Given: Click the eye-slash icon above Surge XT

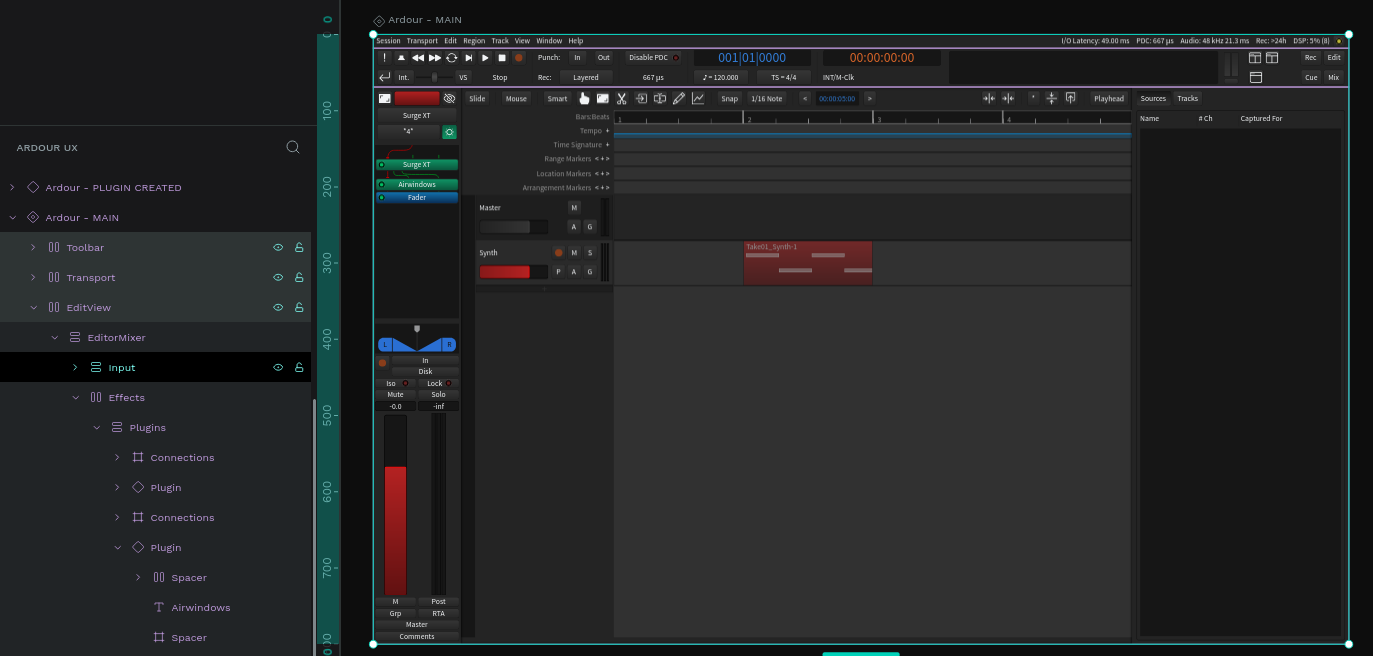Looking at the screenshot, I should 449,98.
